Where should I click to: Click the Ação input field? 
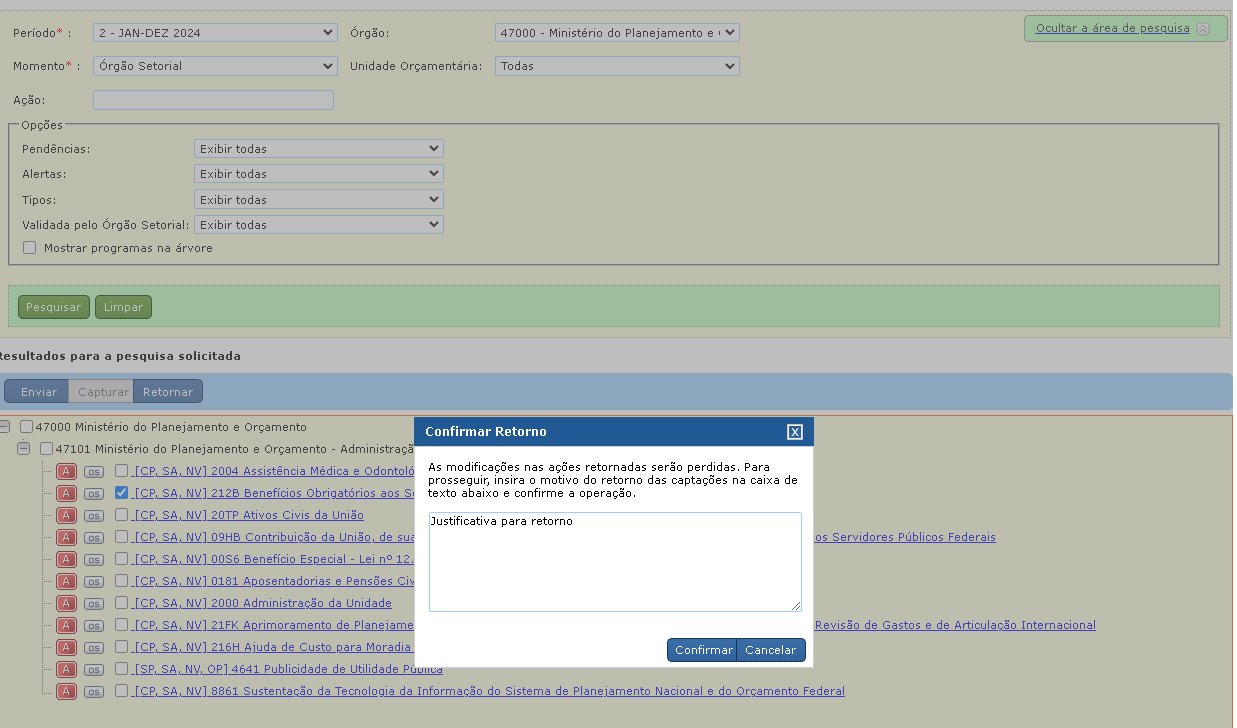[x=213, y=100]
